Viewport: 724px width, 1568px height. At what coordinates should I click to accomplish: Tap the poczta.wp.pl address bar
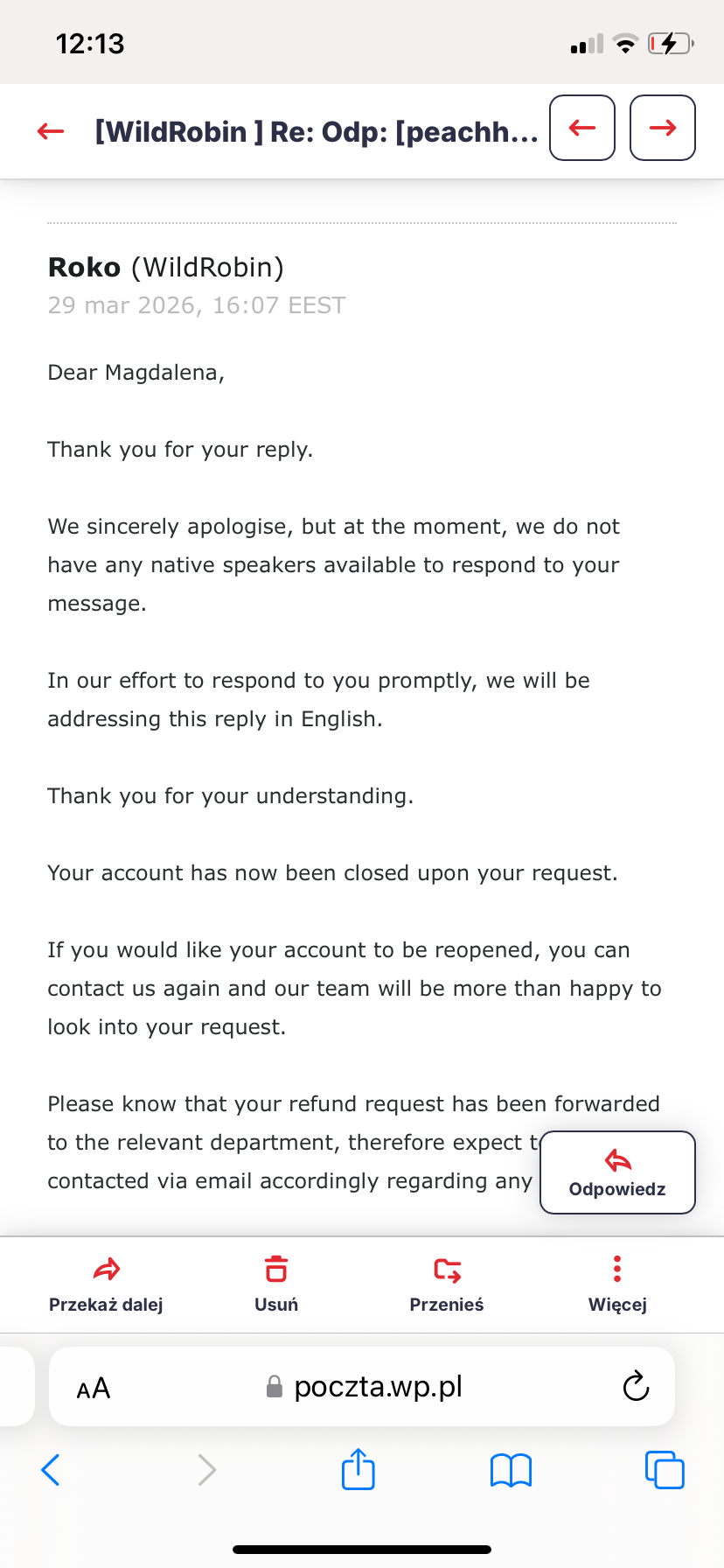tap(376, 1386)
